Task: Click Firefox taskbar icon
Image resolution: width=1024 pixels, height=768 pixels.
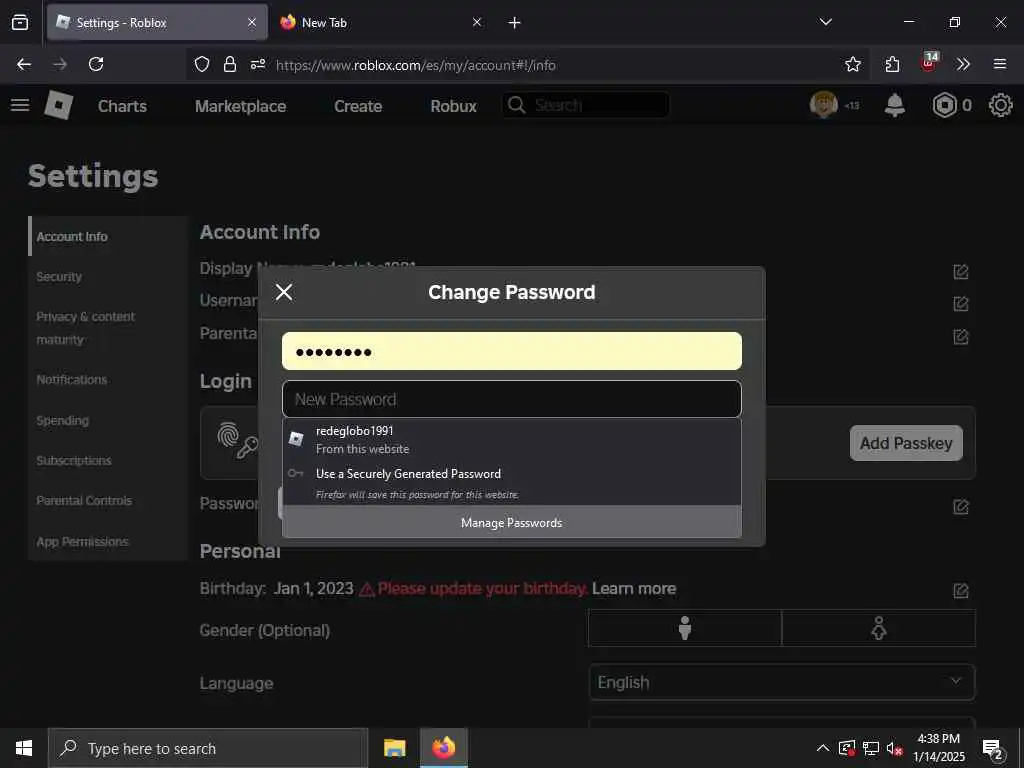Action: (443, 748)
